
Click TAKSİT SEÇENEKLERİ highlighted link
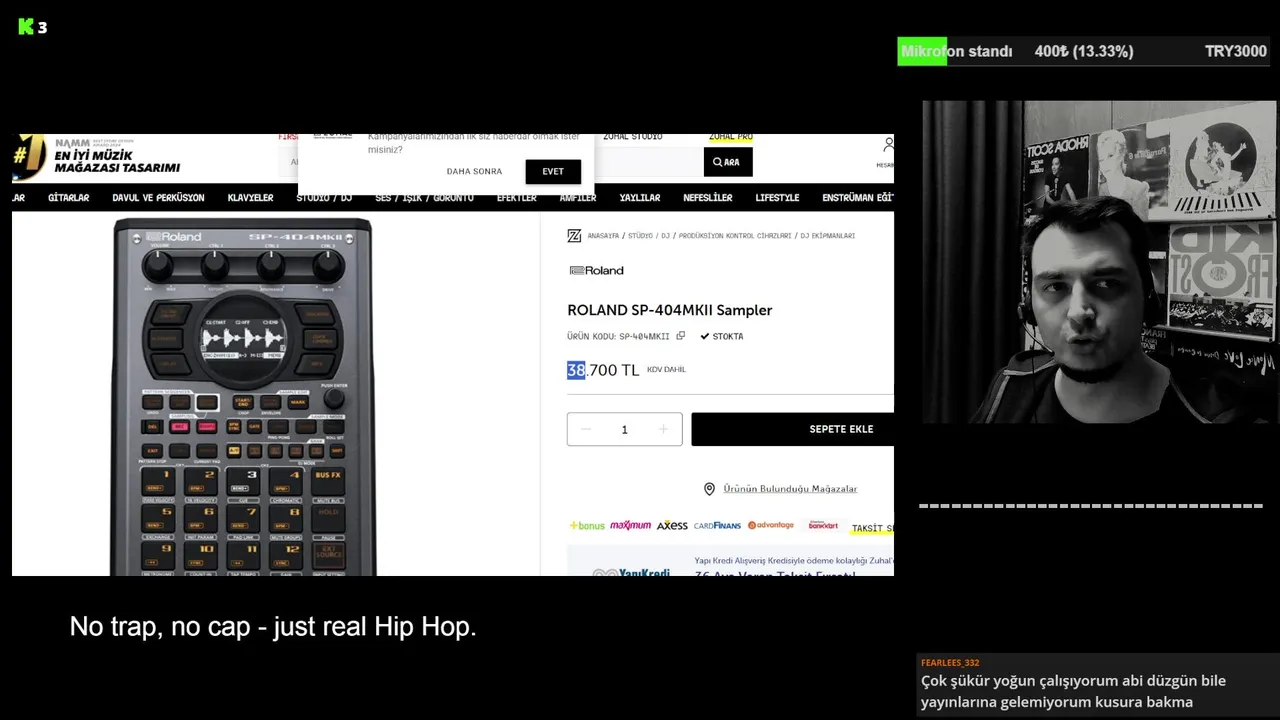coord(873,528)
